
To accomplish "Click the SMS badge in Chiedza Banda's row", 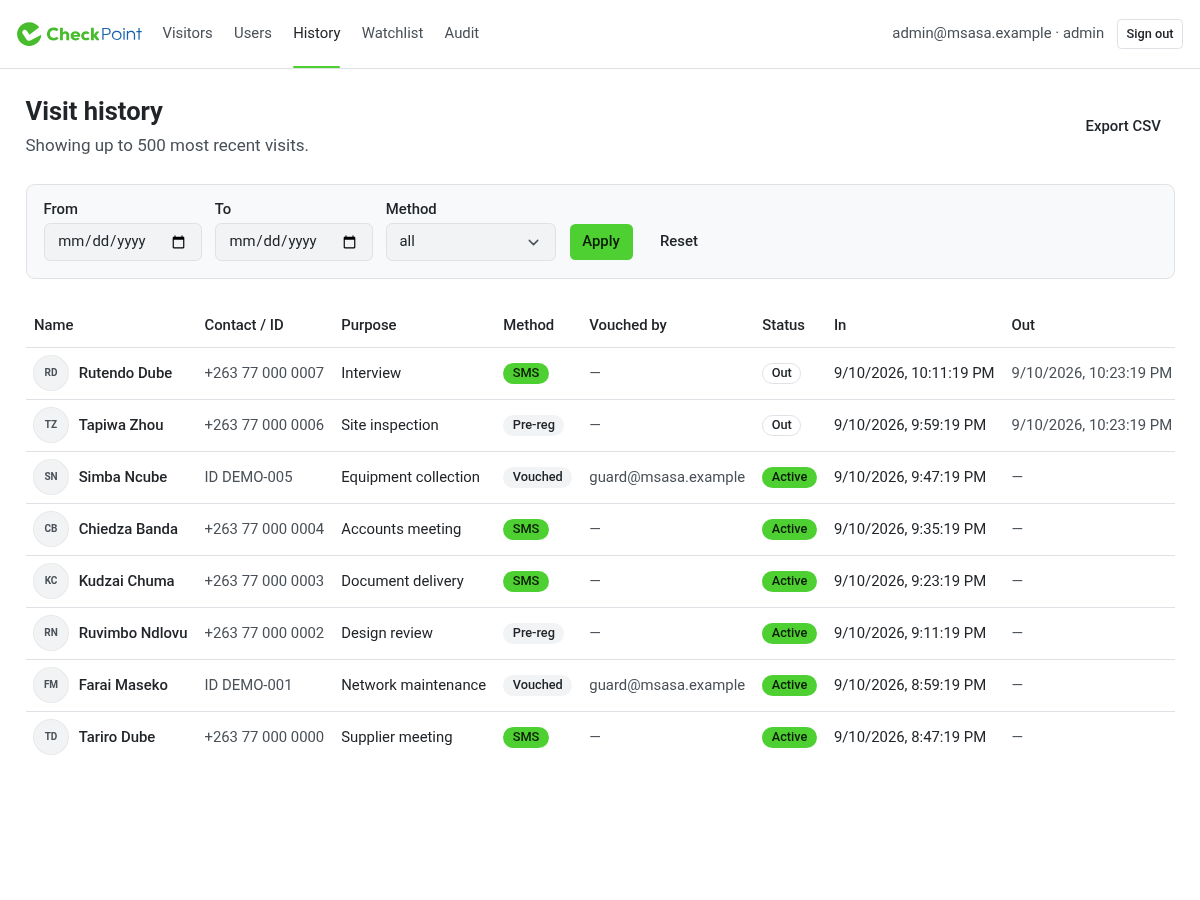I will tap(526, 529).
